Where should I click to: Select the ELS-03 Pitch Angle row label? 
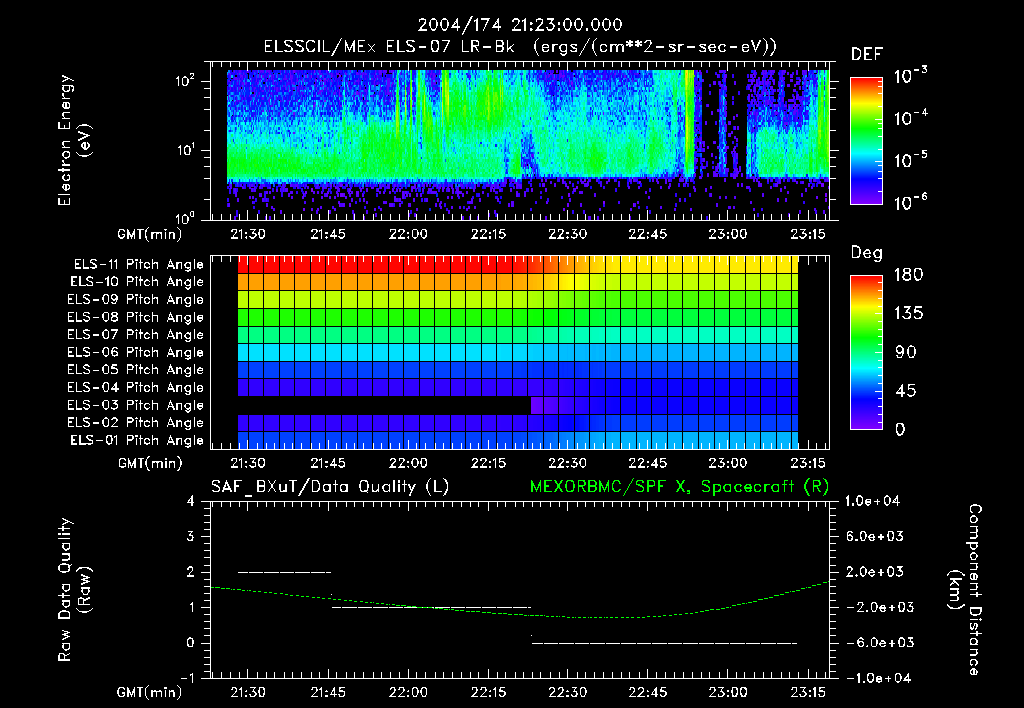coord(136,405)
